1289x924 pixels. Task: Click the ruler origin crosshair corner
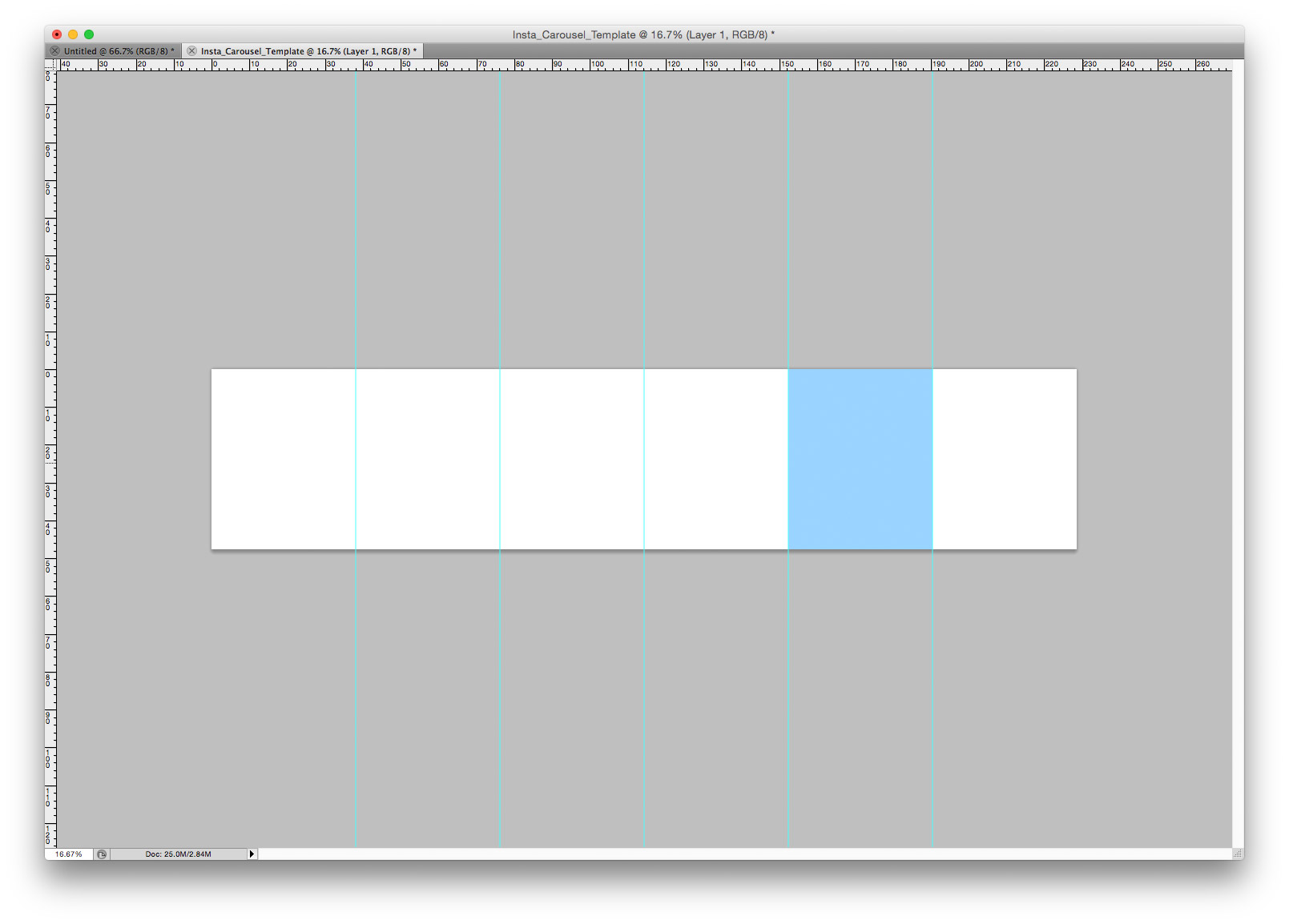point(50,65)
